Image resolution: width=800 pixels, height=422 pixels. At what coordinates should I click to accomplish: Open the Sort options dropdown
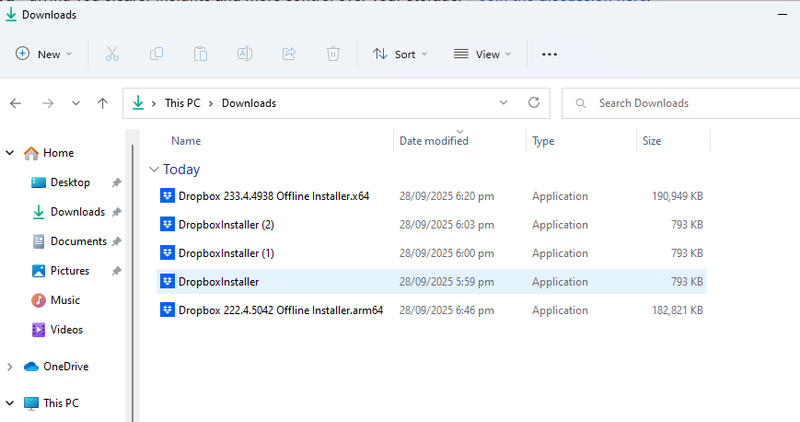click(x=400, y=54)
